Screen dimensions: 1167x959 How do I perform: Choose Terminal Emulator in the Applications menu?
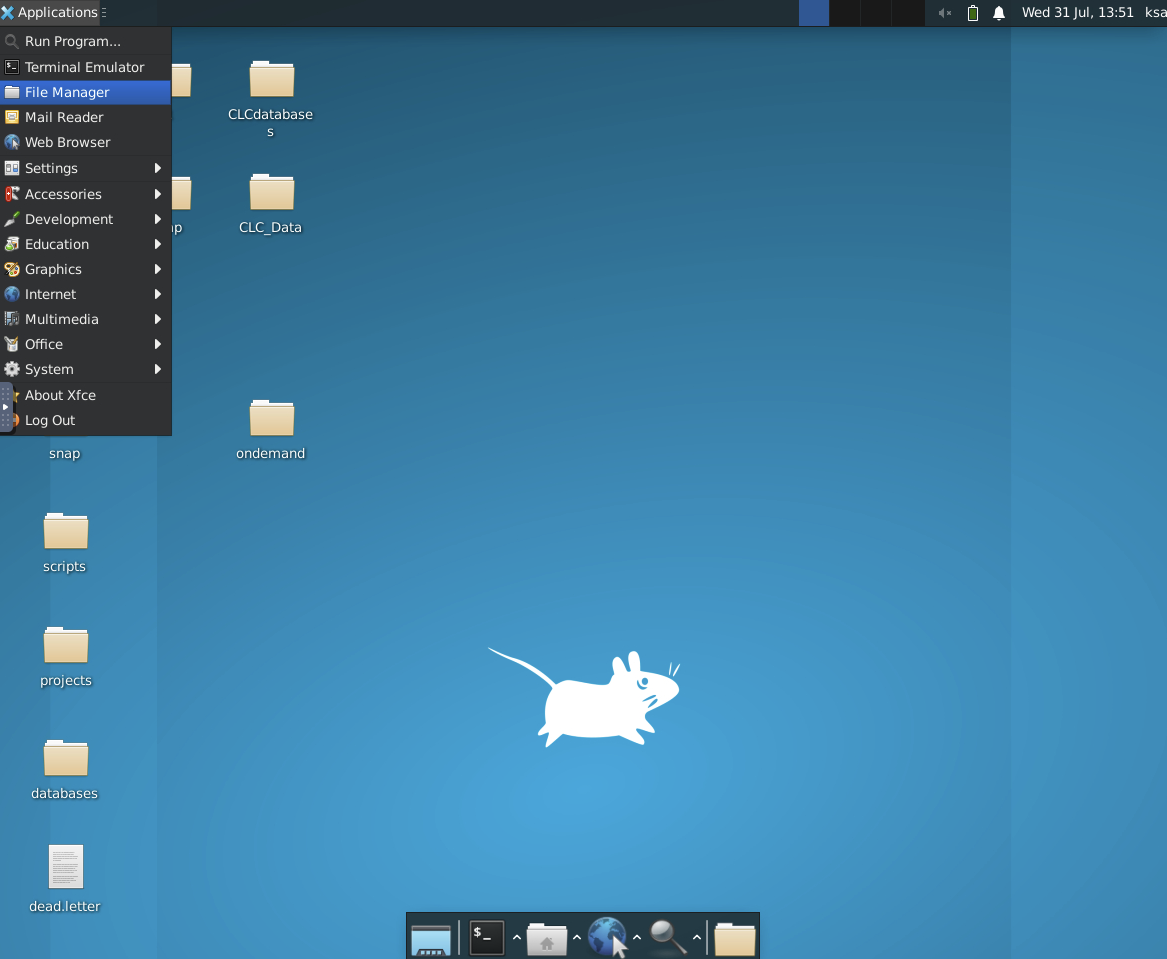pos(85,67)
